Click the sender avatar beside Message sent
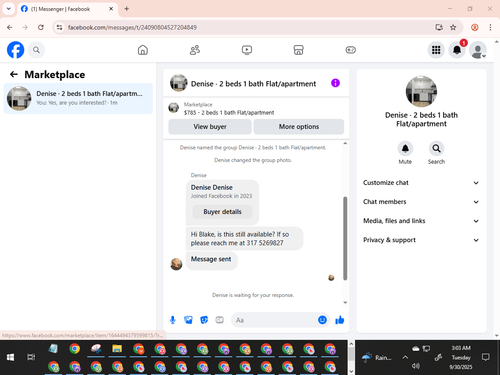 point(176,264)
